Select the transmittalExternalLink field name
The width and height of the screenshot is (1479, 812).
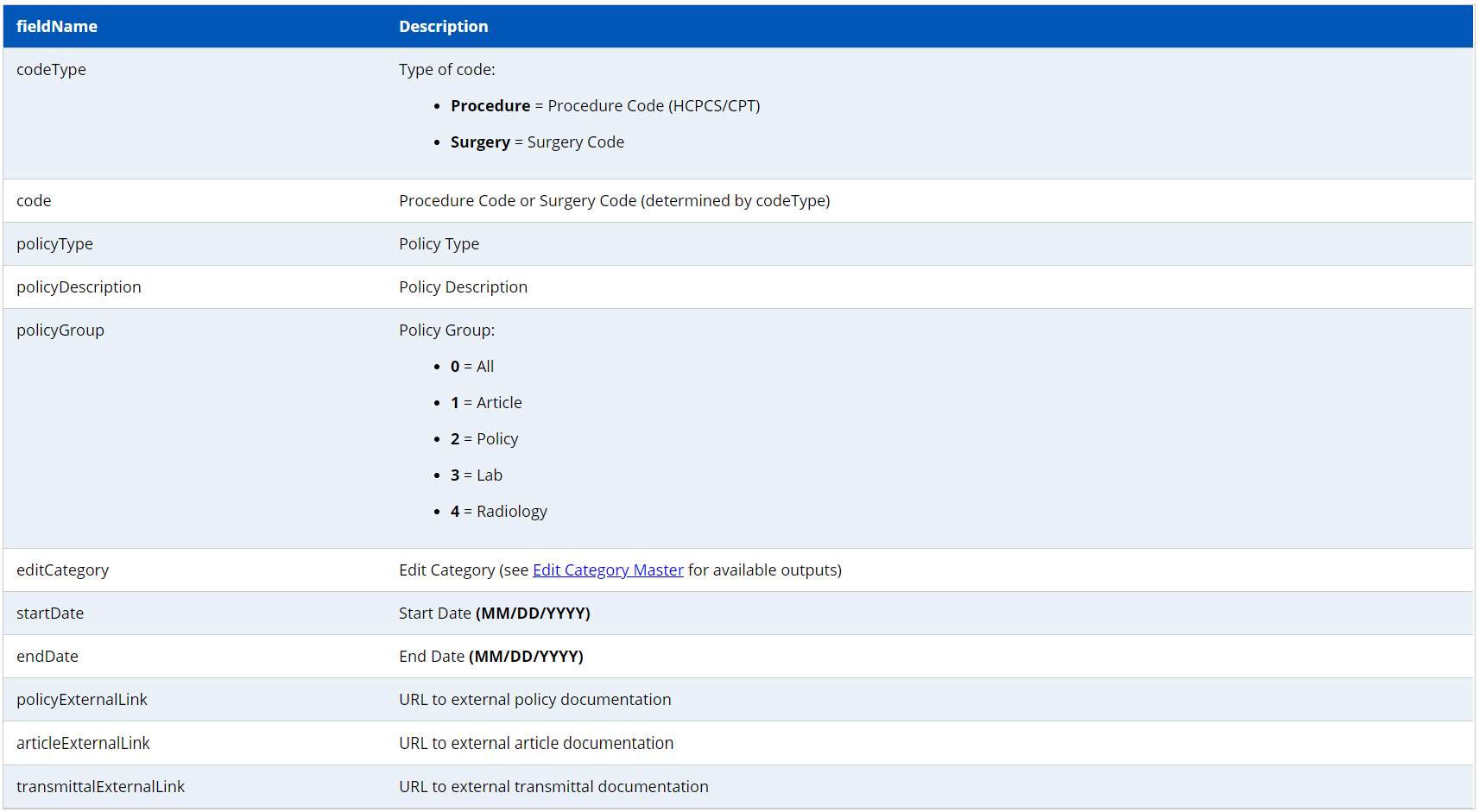(100, 787)
